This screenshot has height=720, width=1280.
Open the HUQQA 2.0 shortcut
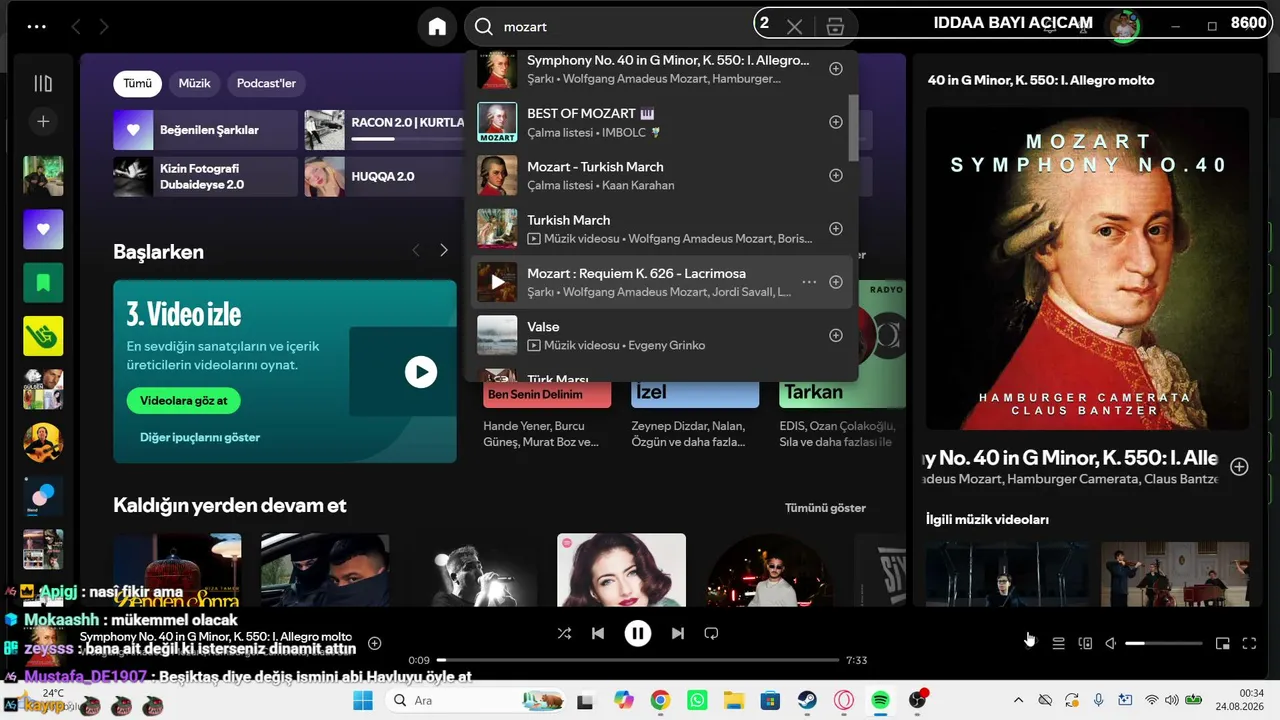pos(385,177)
